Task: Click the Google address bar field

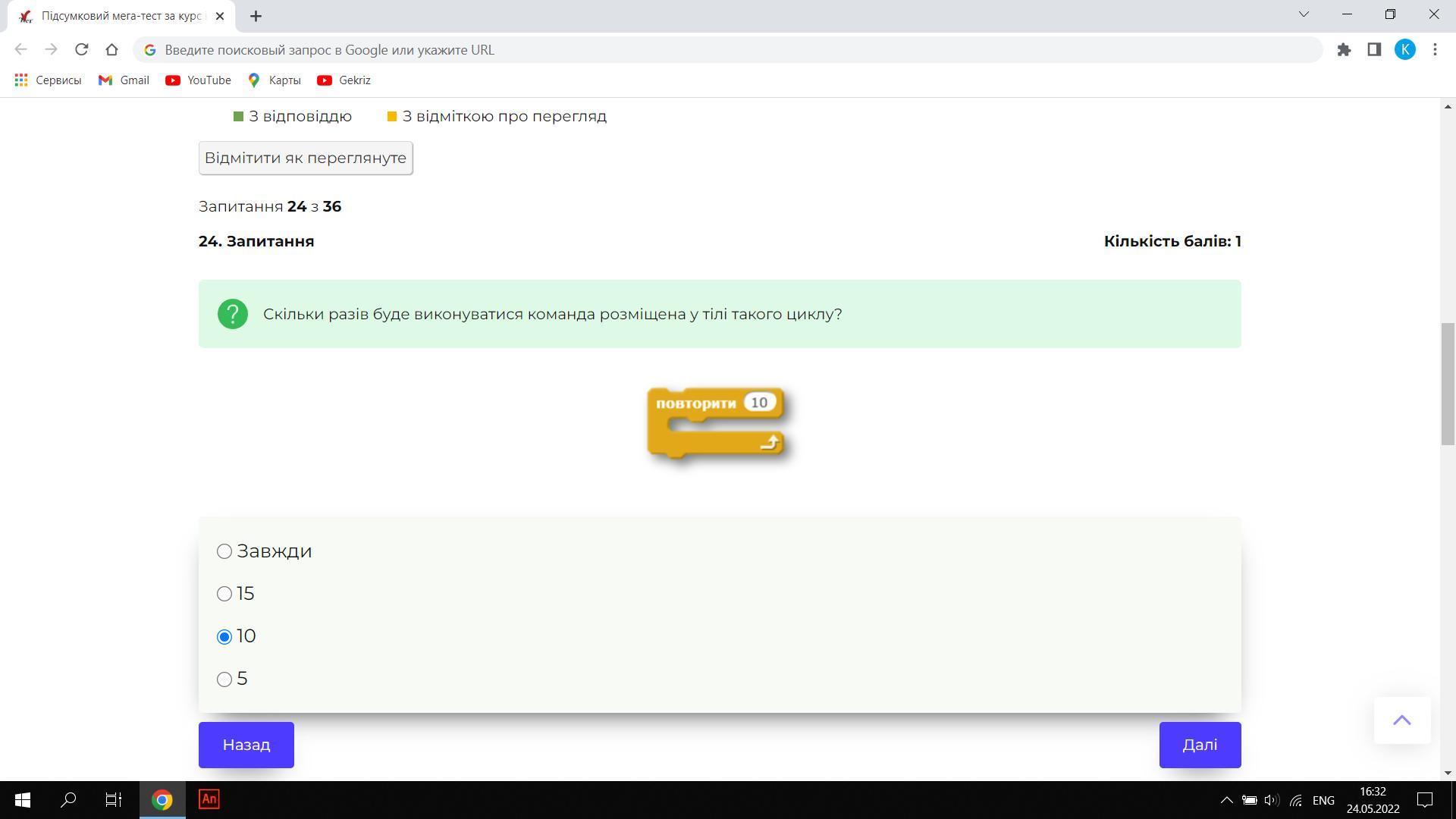Action: click(728, 50)
